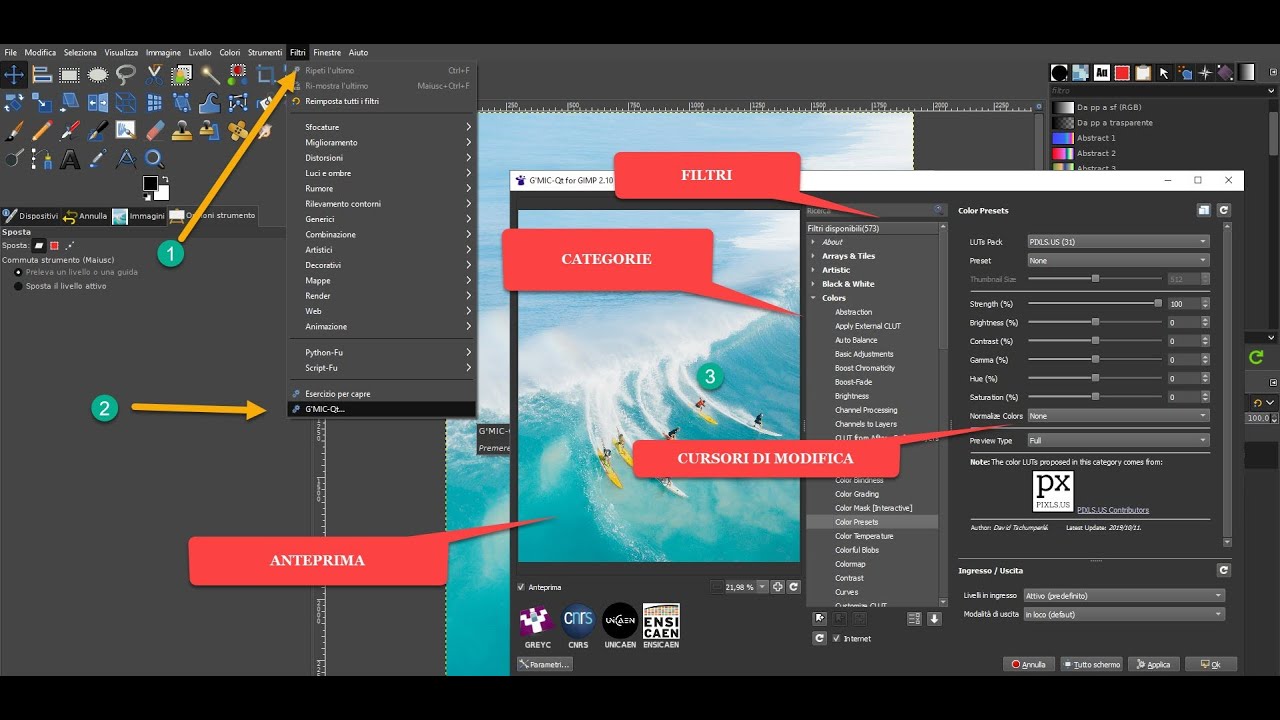Expand the Artistic category in filter tree
Image resolution: width=1280 pixels, height=720 pixels.
(813, 270)
